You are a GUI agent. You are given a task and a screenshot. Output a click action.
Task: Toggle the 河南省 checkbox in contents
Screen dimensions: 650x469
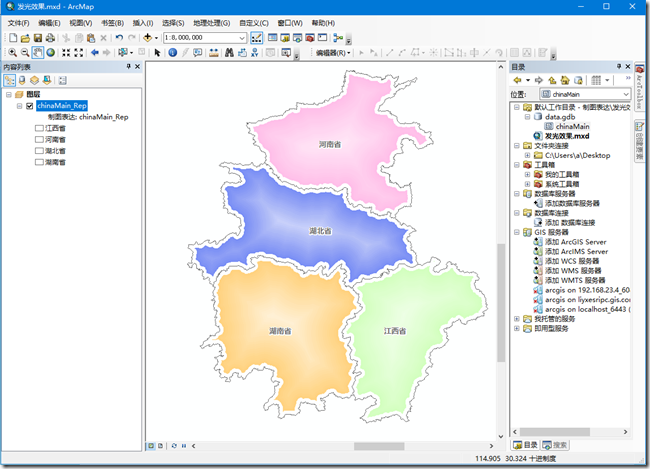tap(39, 140)
